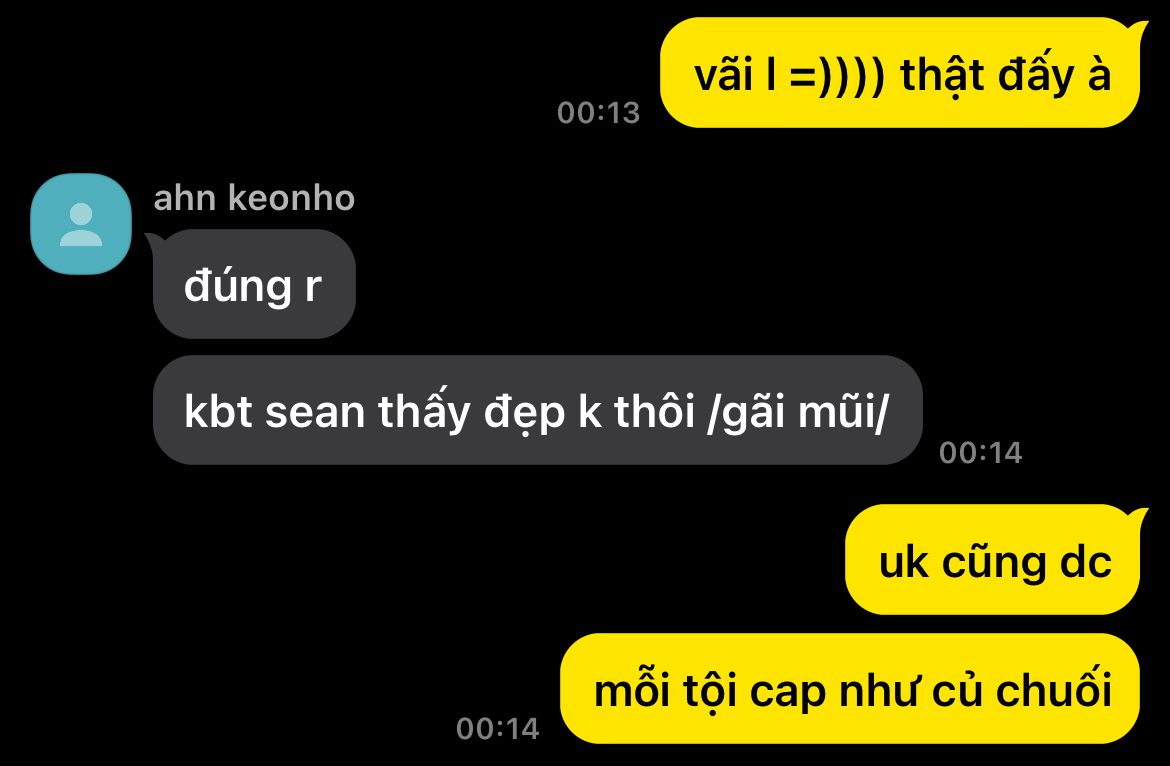Tap the "uk cũng dc" yellow bubble

994,560
